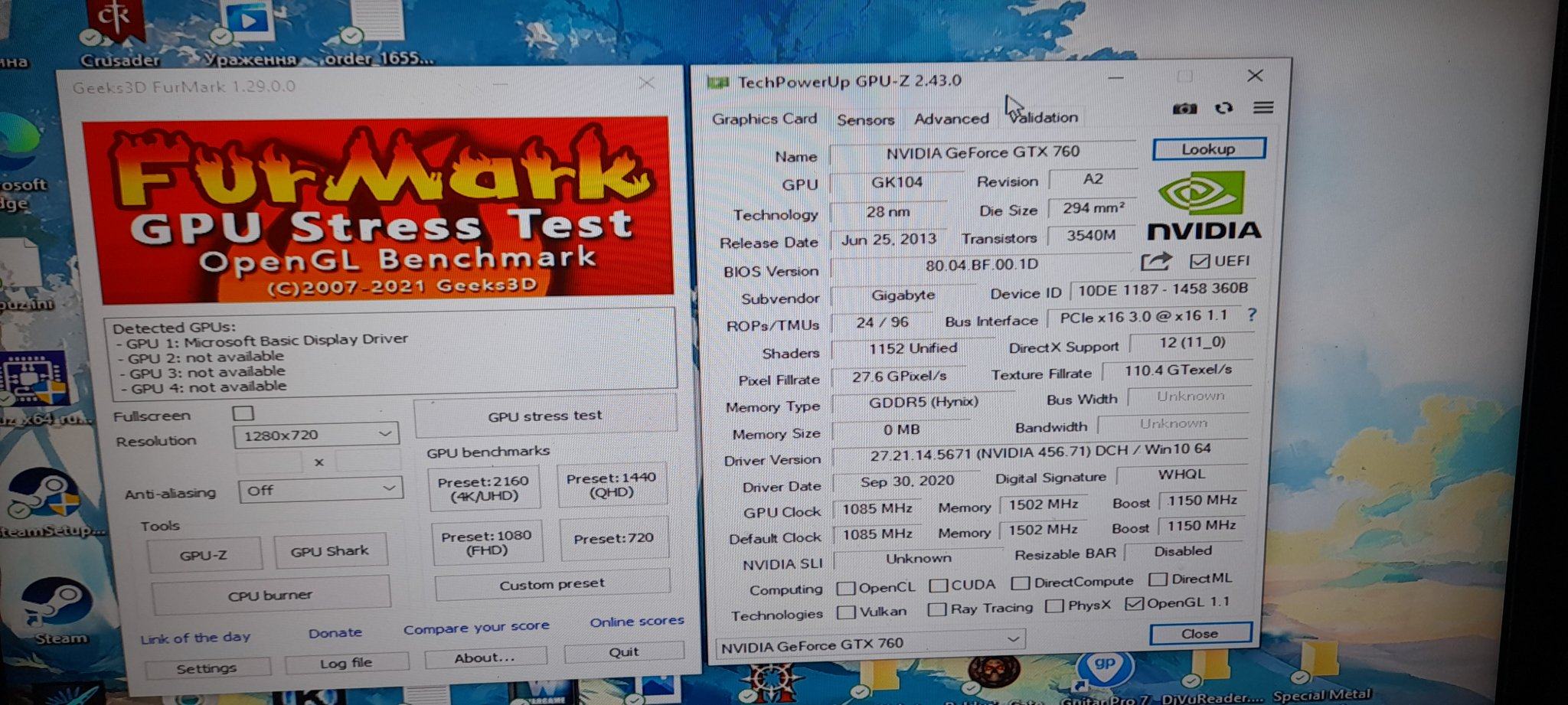Click the GPU-Z title bar app icon
This screenshot has width=1568, height=705.
(x=717, y=82)
